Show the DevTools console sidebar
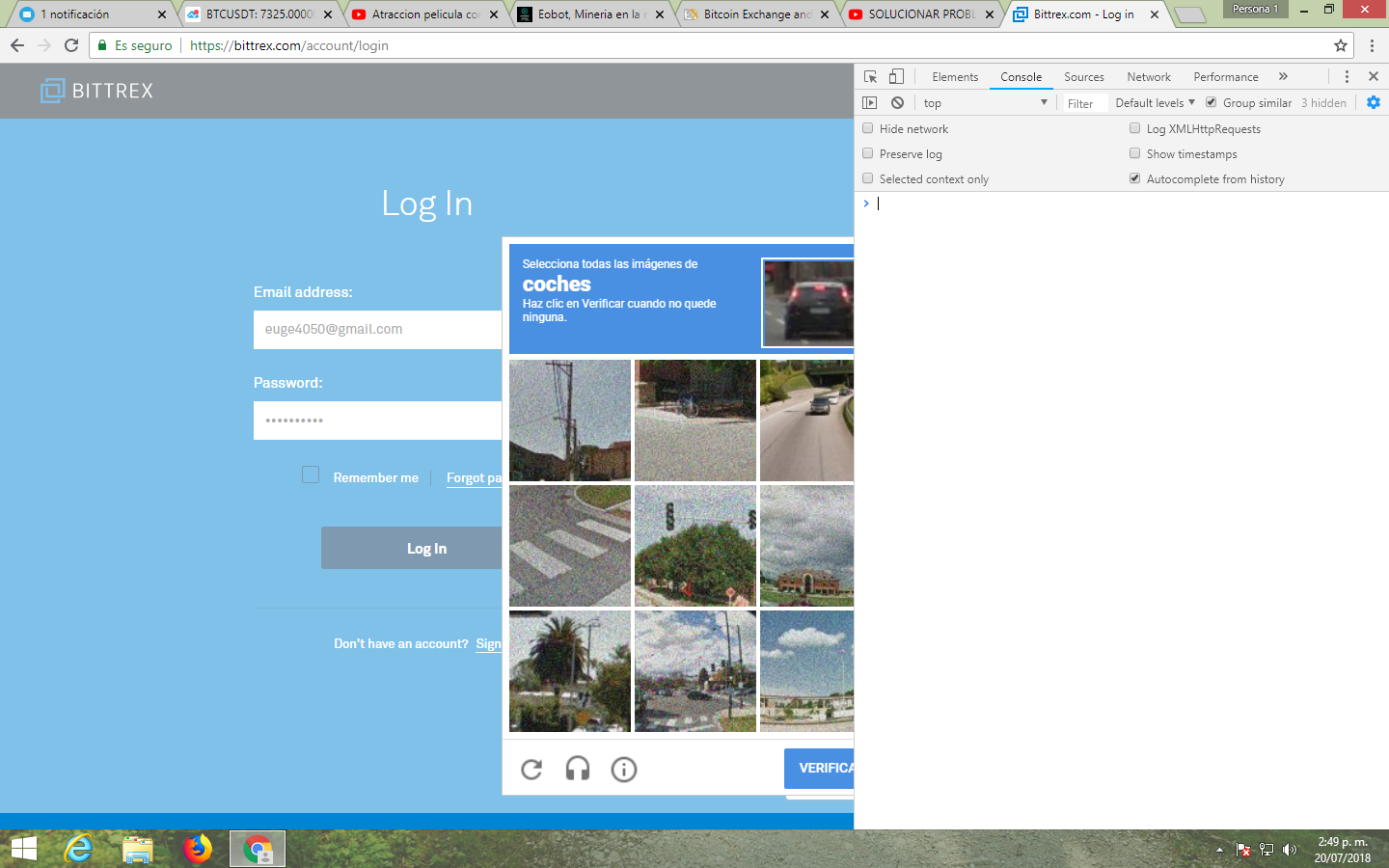 coord(870,102)
